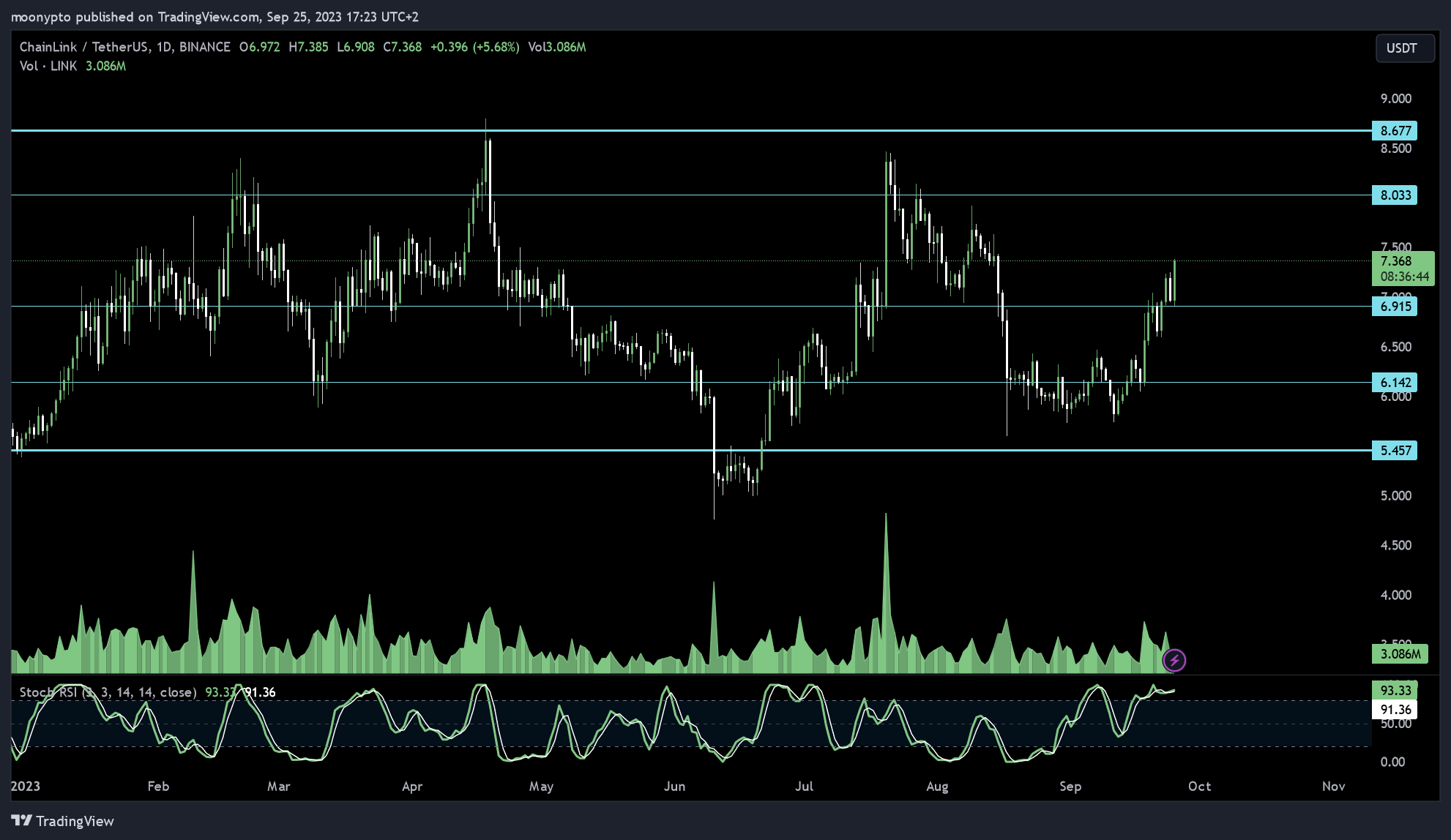
Task: Click the Aug label on time axis
Action: pos(937,787)
